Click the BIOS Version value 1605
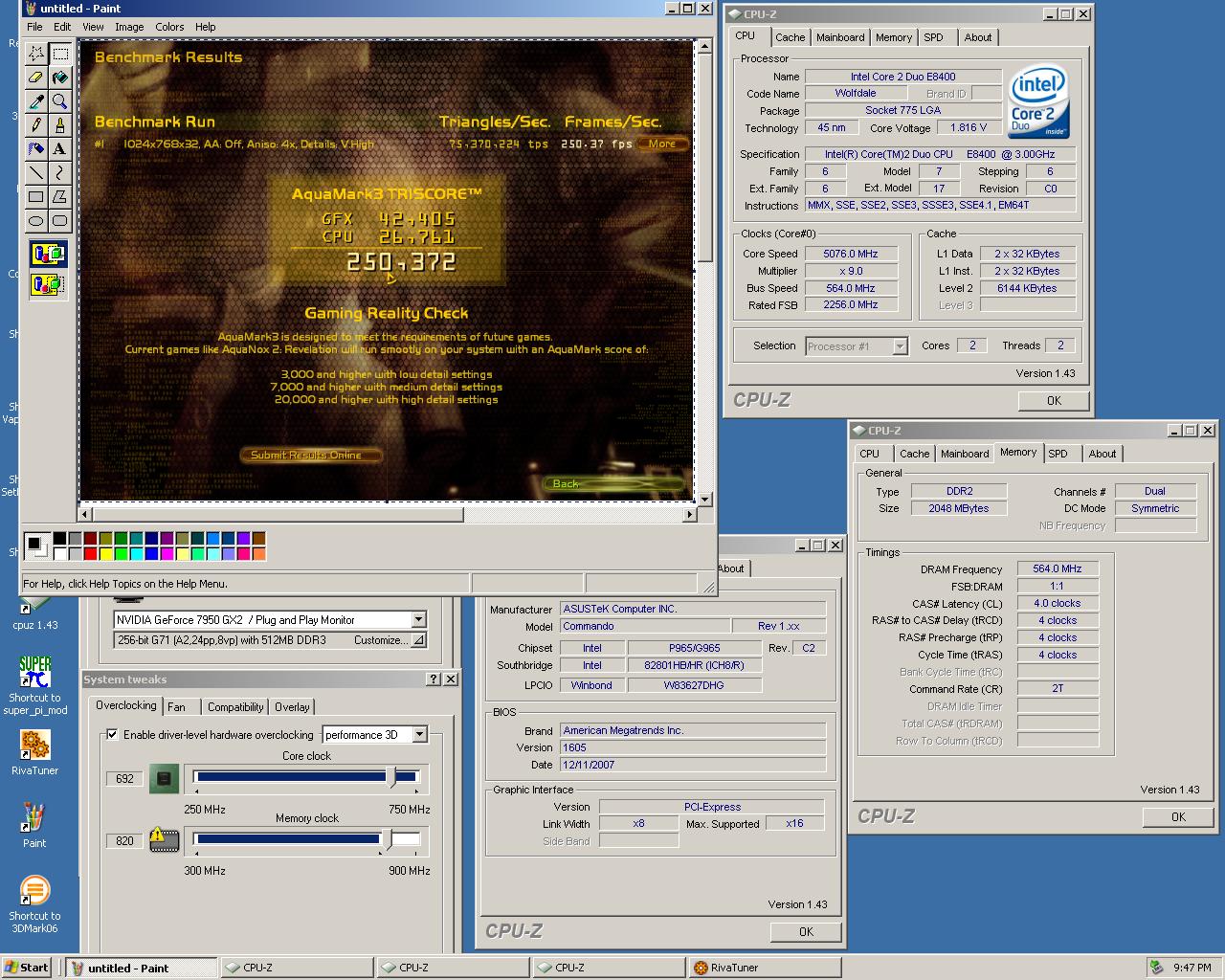 tap(693, 747)
